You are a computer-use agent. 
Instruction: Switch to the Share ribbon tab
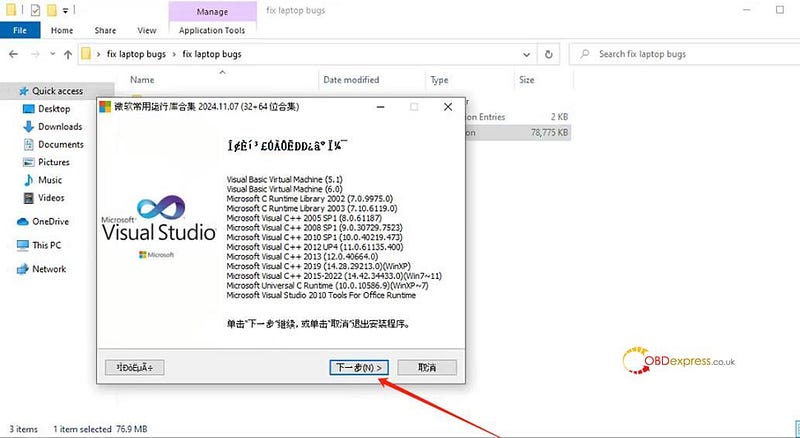click(105, 30)
